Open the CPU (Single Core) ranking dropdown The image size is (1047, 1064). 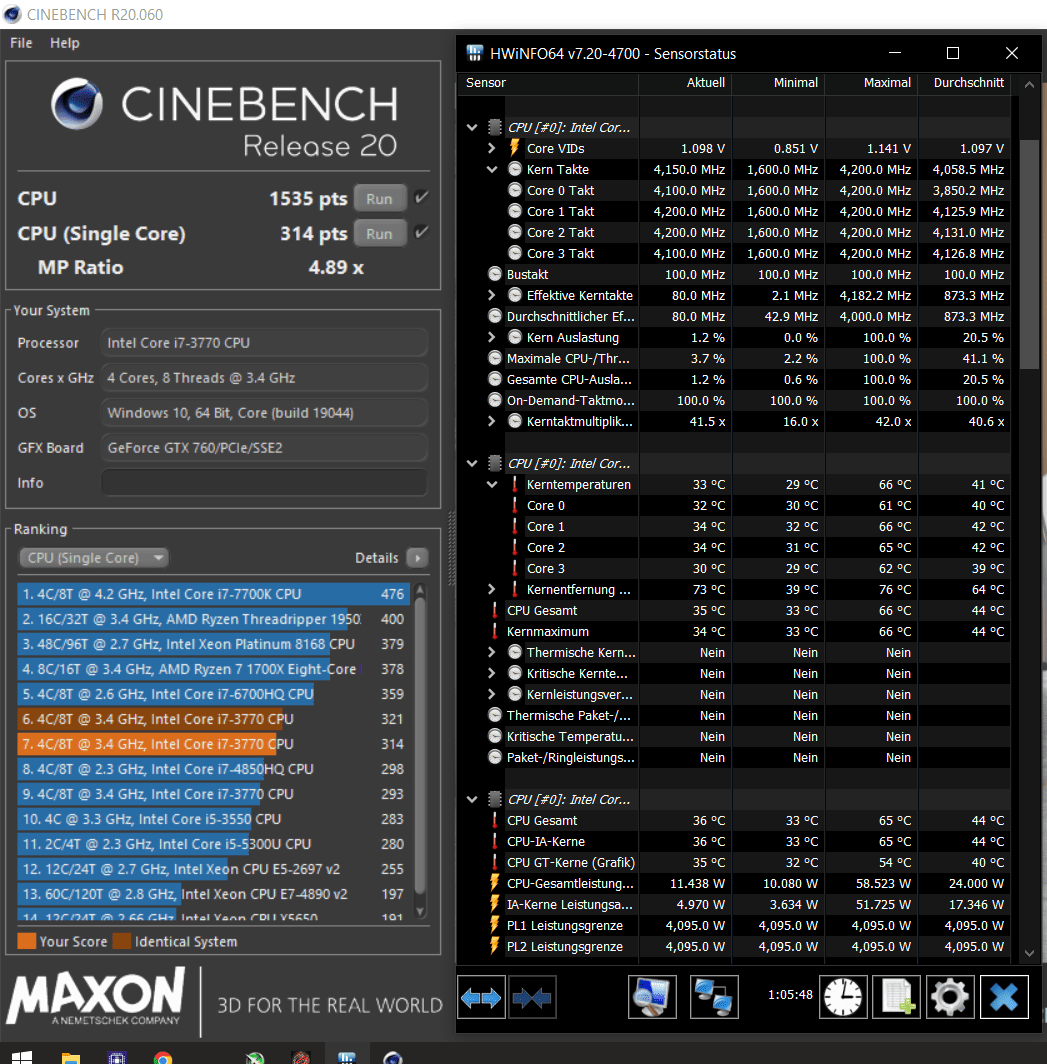(x=94, y=558)
